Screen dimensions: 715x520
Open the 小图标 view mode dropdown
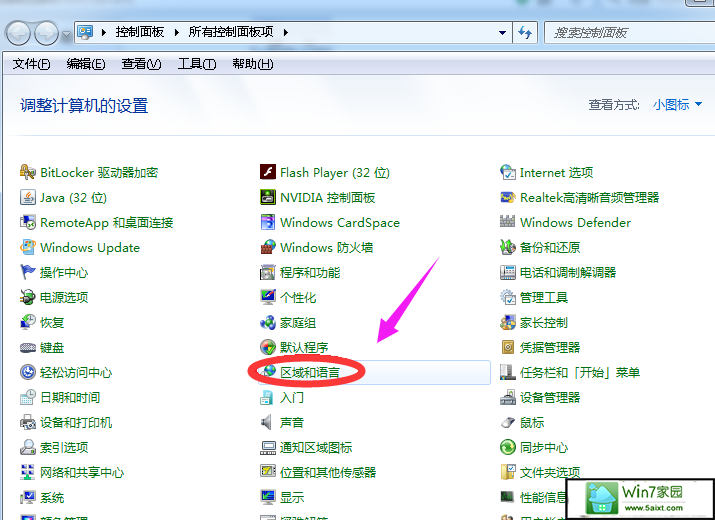(677, 105)
